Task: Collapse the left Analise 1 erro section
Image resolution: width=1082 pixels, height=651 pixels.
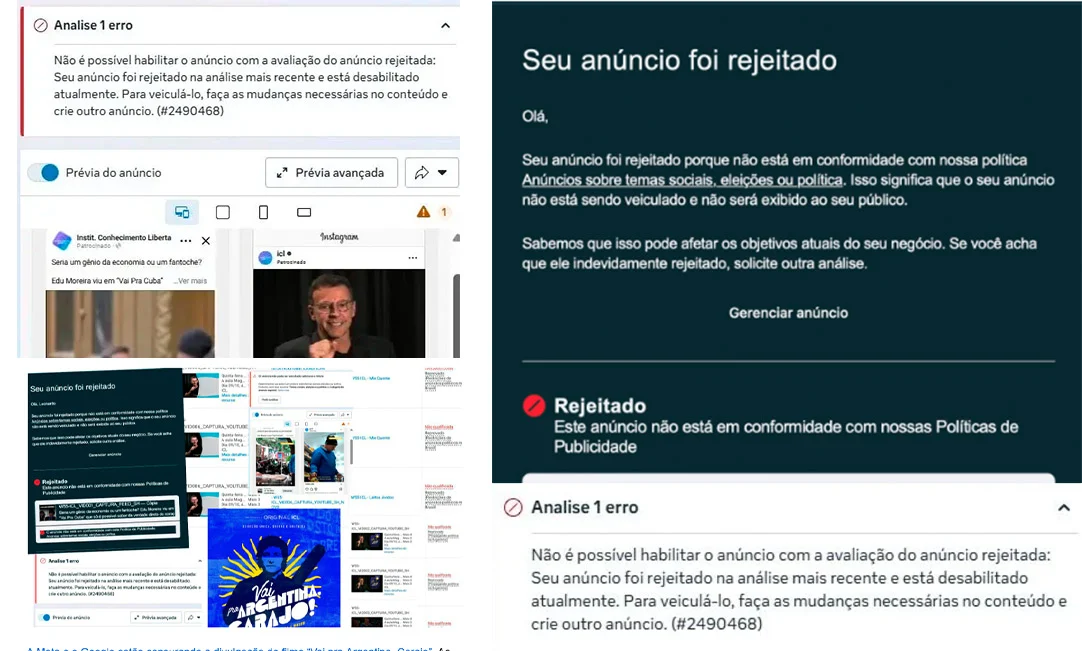Action: [x=444, y=26]
